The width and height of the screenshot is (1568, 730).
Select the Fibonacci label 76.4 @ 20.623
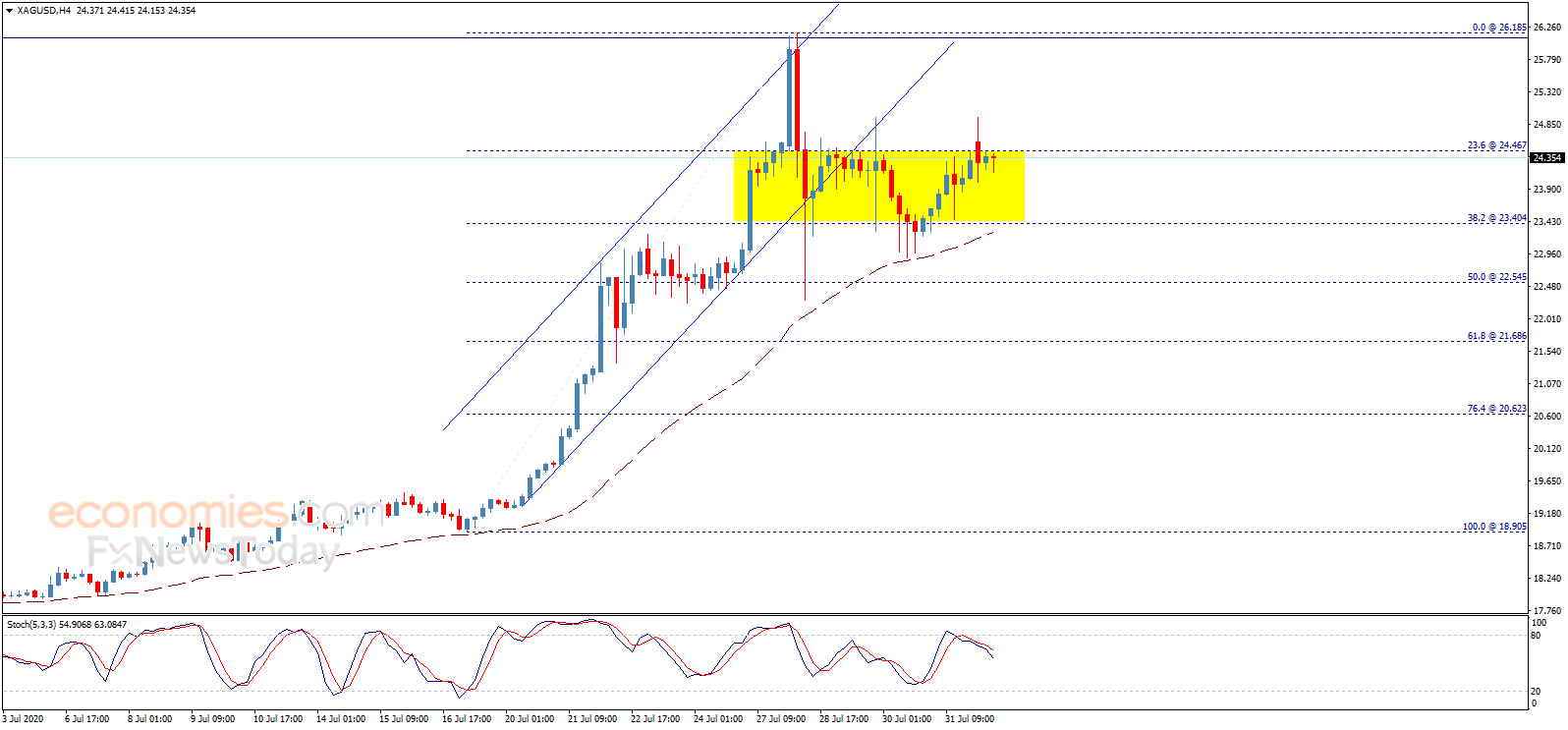1497,409
